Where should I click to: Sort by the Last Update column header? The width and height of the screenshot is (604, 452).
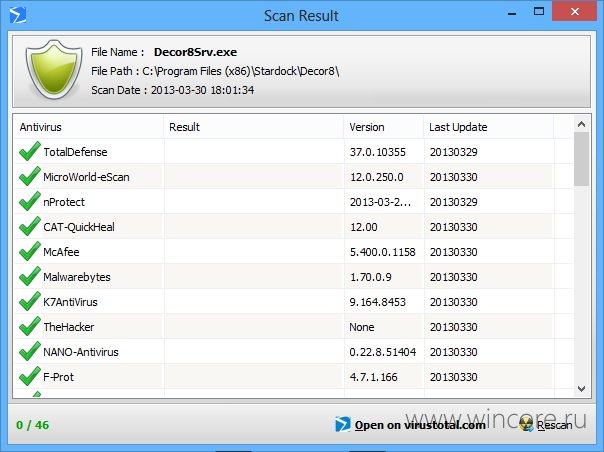tap(488, 127)
